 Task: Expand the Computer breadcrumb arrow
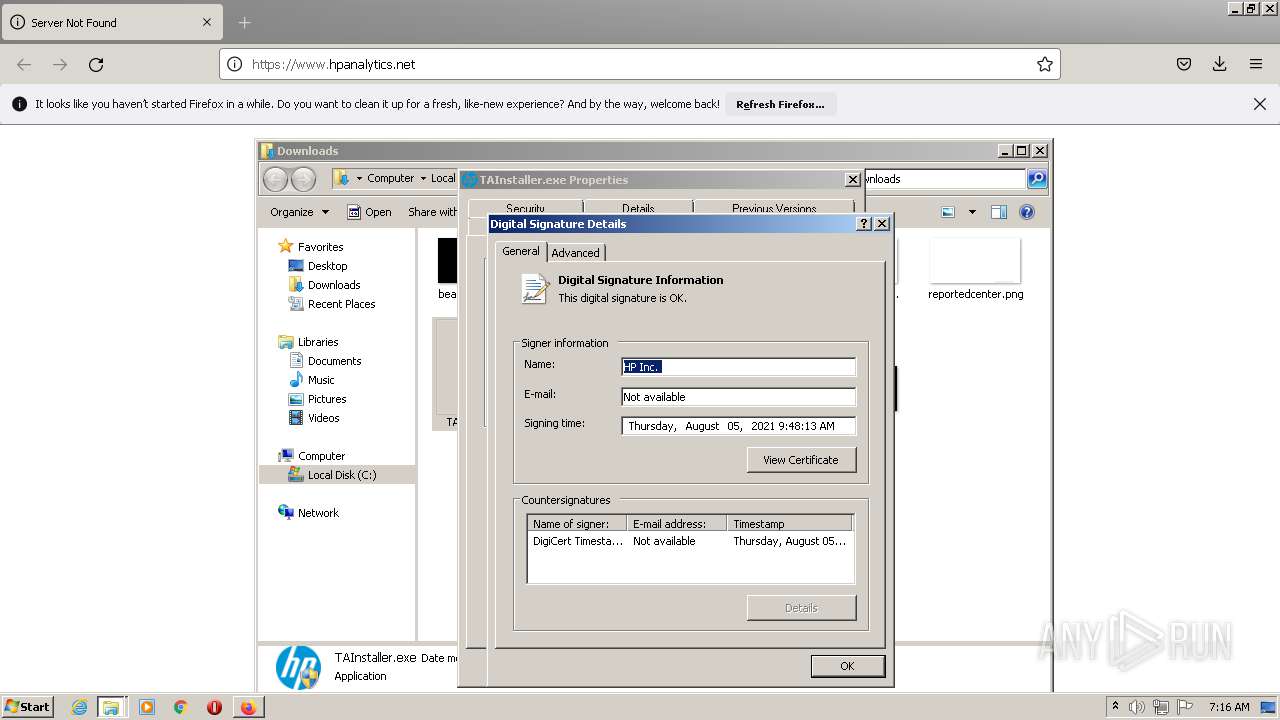pyautogui.click(x=423, y=178)
